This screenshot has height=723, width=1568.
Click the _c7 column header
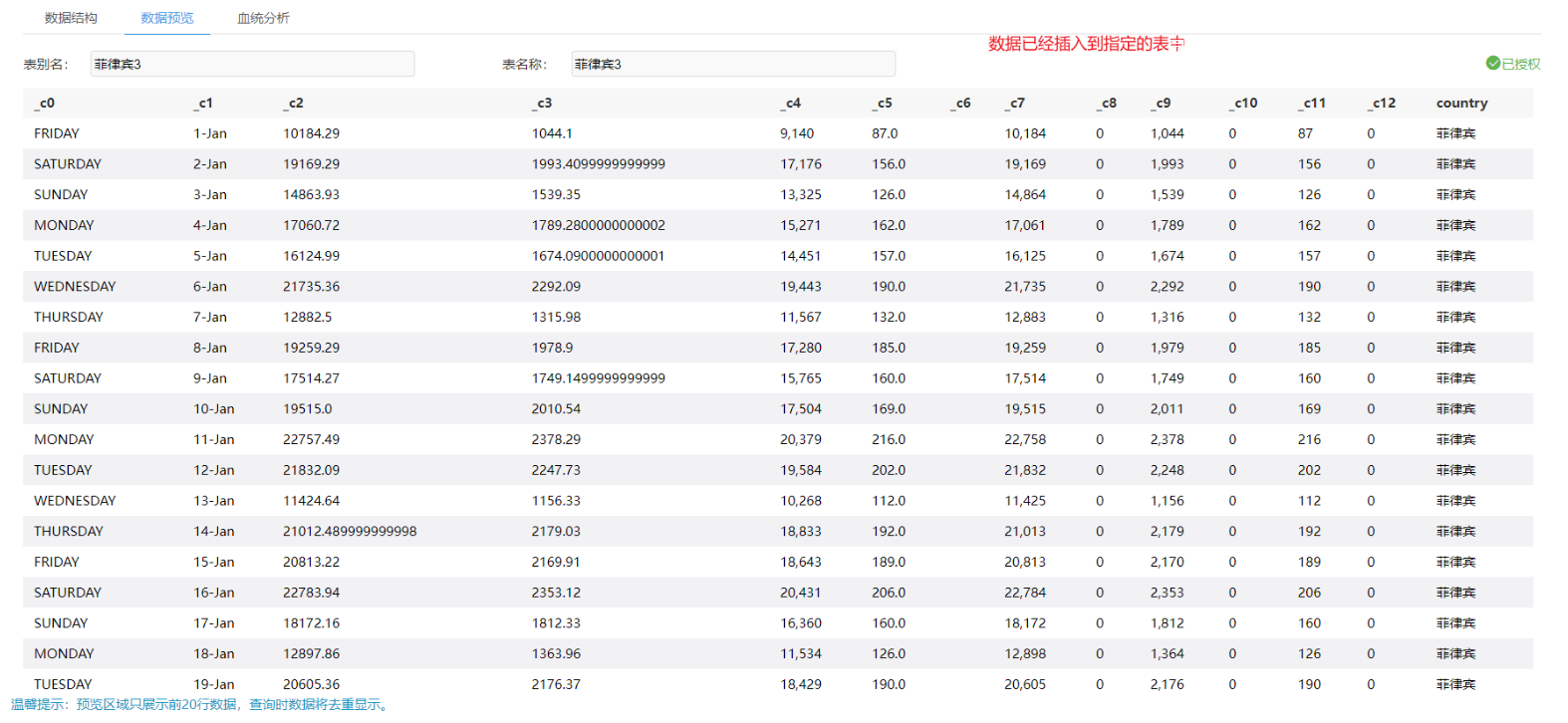tap(1014, 103)
